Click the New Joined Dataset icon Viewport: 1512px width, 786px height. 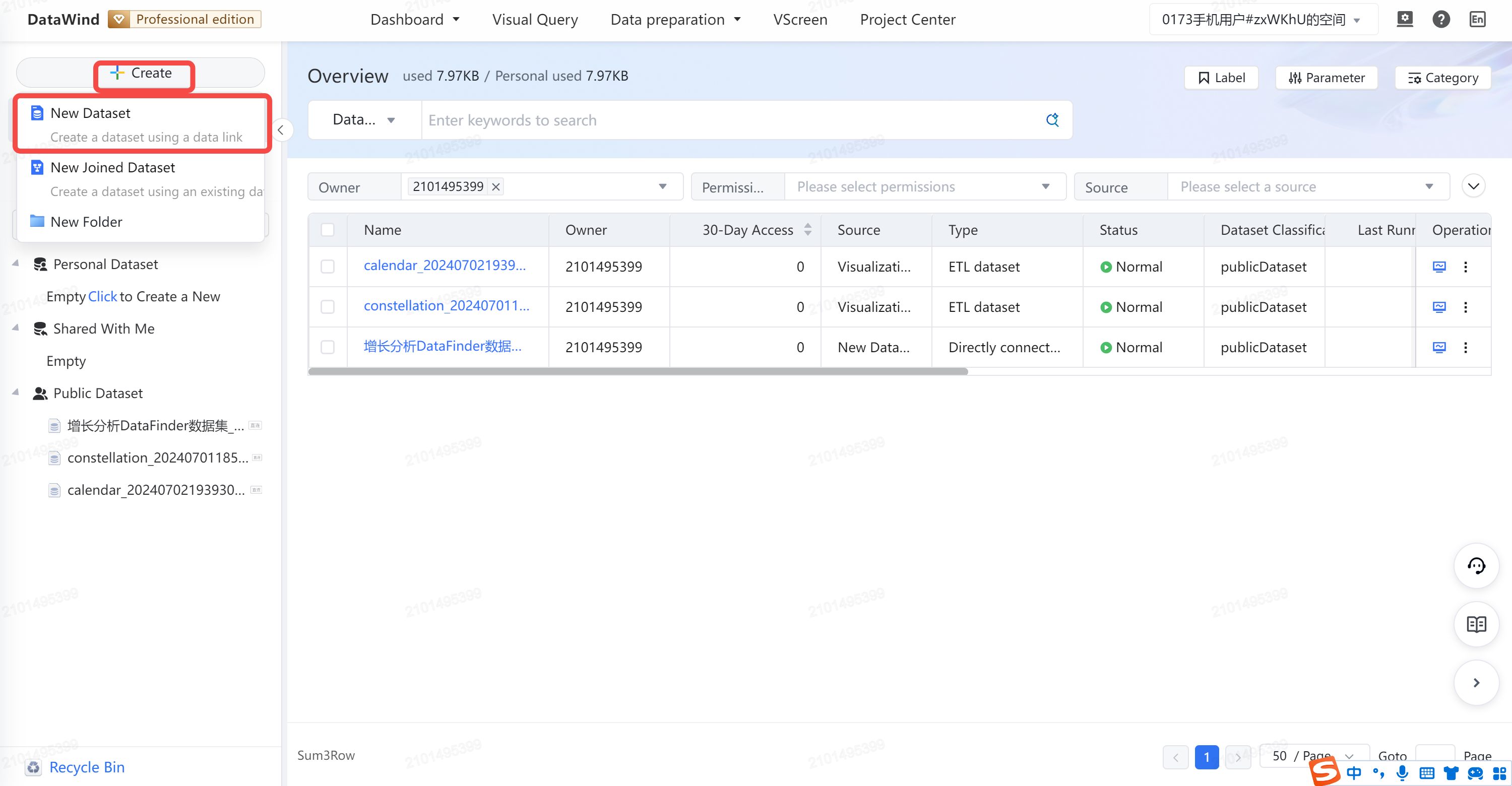click(x=37, y=167)
